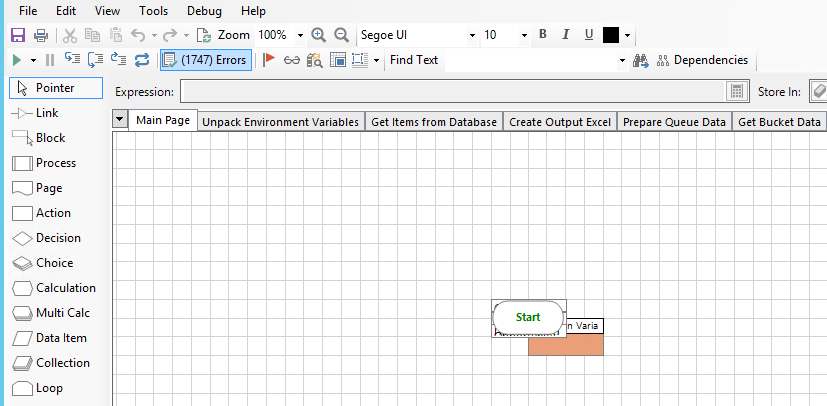
Task: Click the Step debug icon
Action: pyautogui.click(x=72, y=59)
